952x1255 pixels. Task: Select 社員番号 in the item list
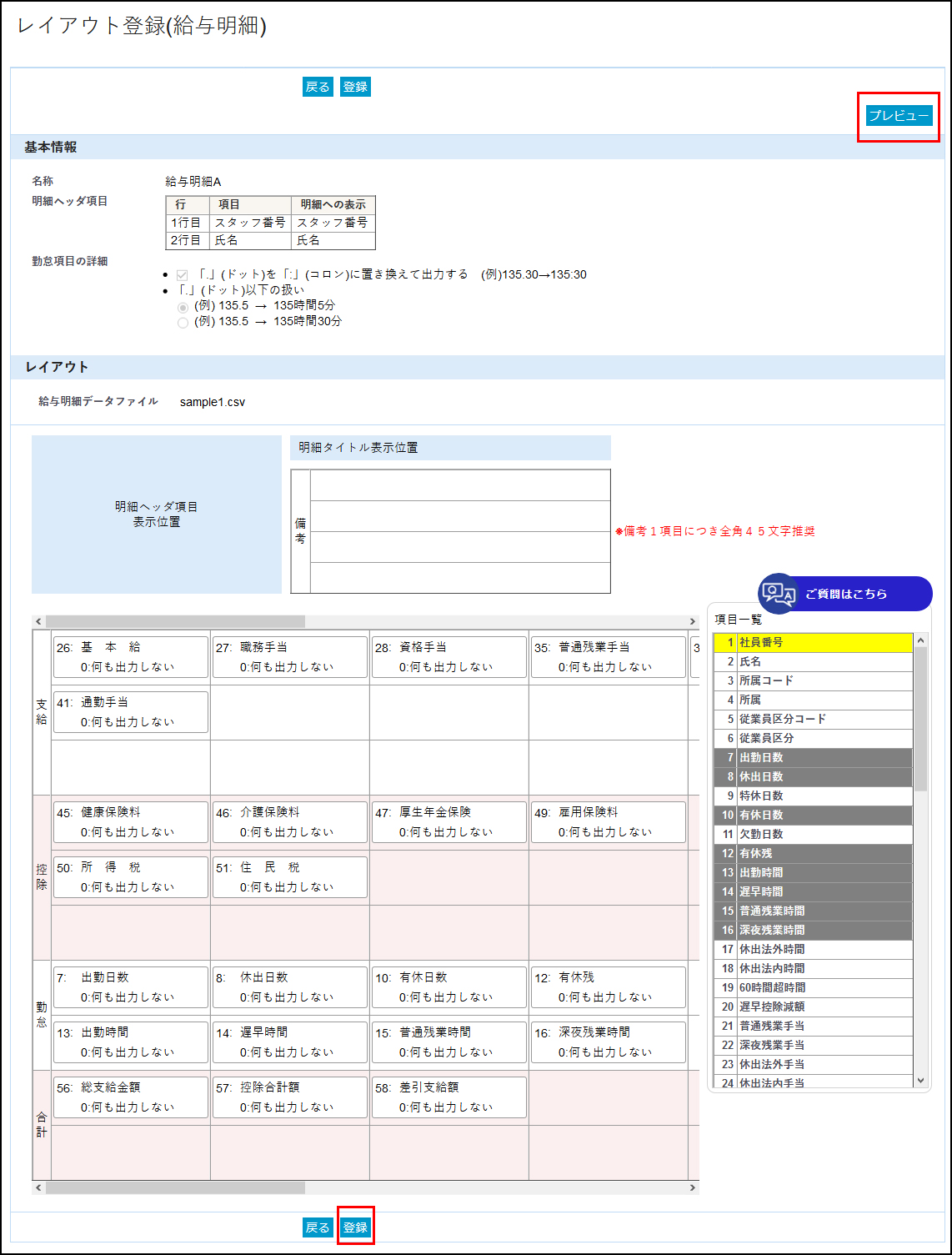point(813,642)
